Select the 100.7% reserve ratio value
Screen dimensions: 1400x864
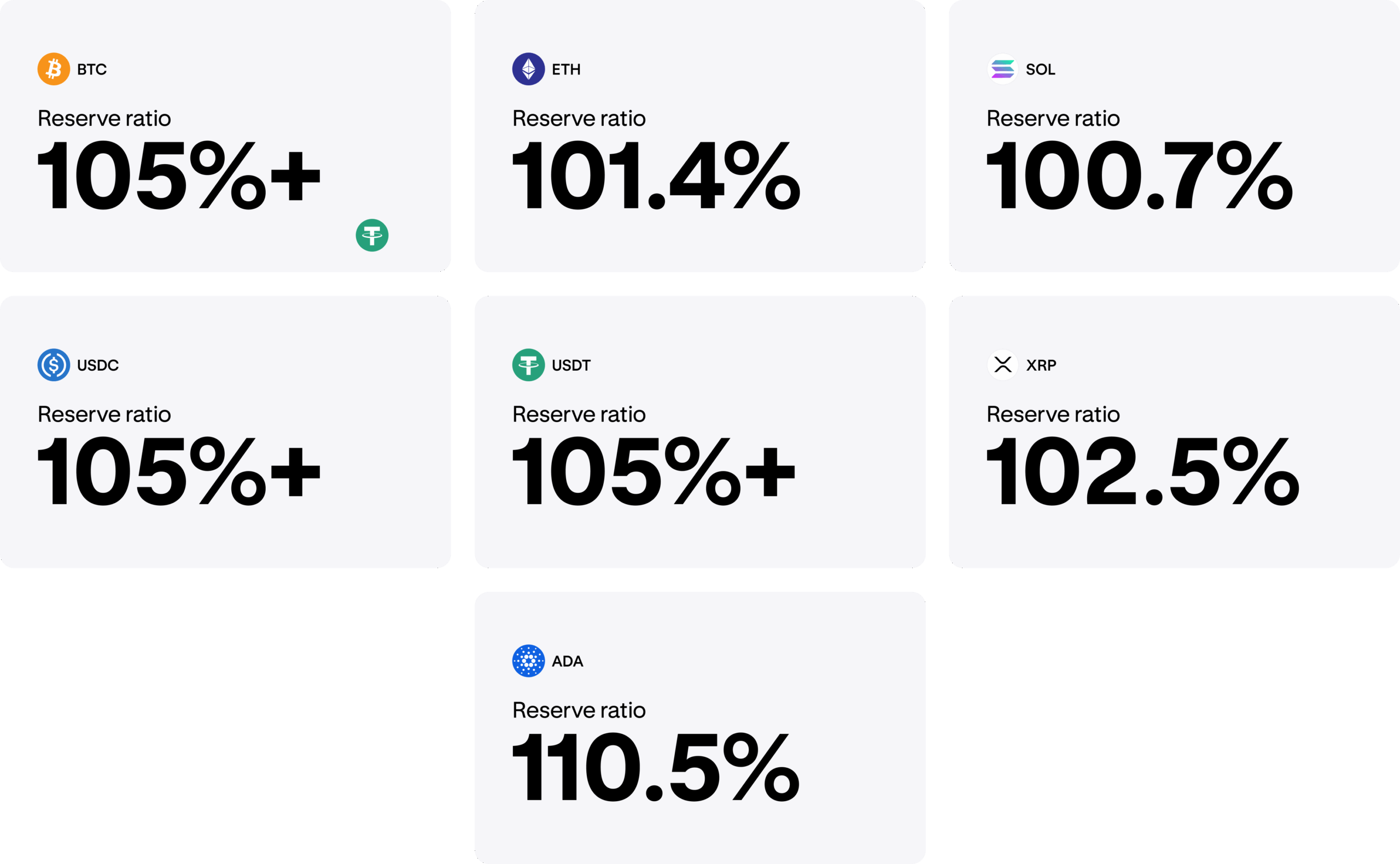click(1139, 176)
